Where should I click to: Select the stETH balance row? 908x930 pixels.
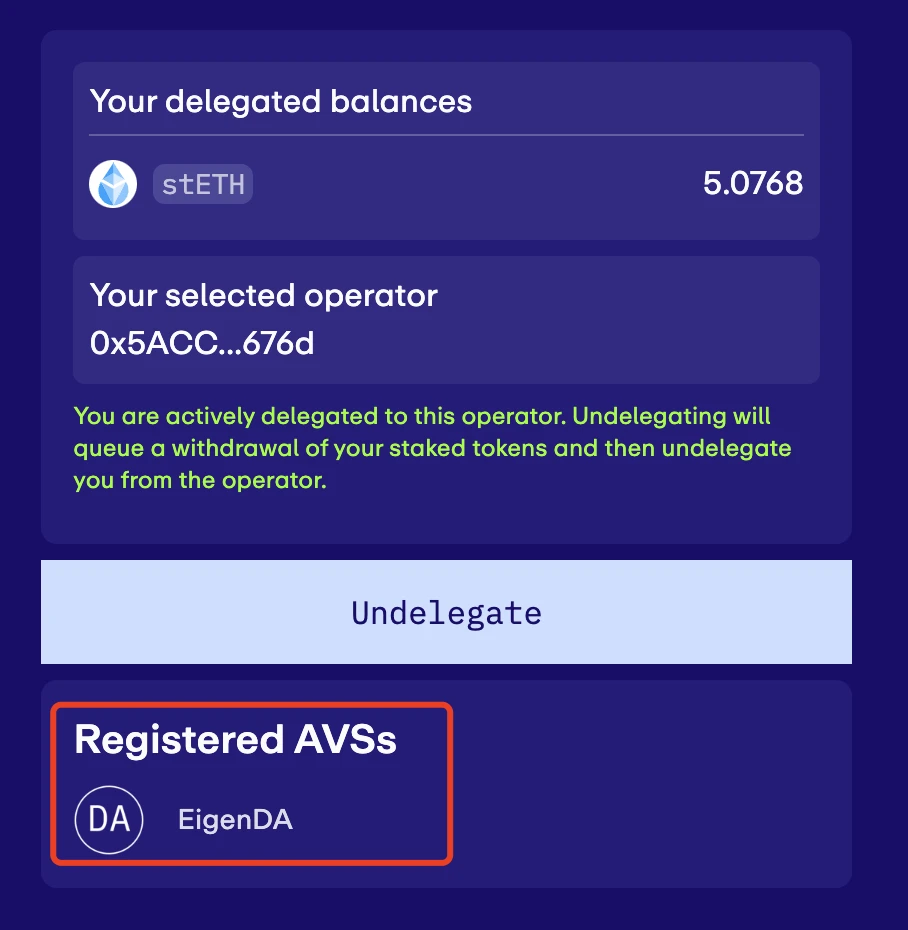[x=446, y=184]
